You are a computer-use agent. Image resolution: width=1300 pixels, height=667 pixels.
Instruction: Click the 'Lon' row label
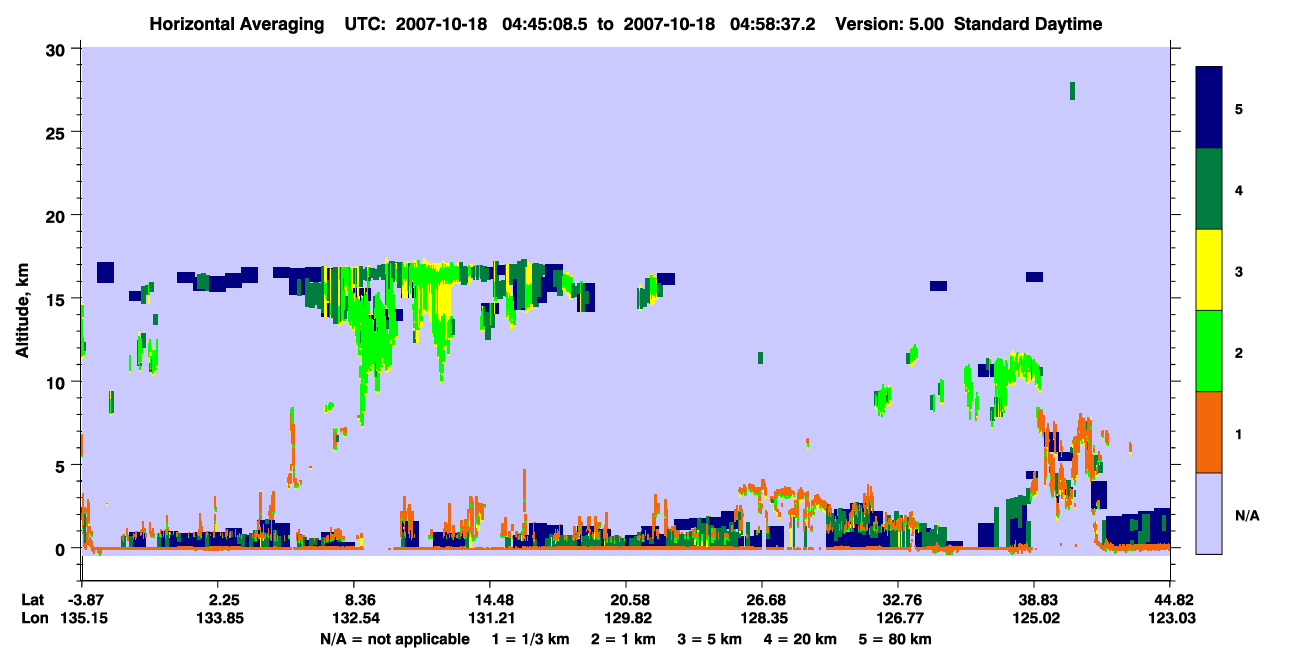point(33,618)
